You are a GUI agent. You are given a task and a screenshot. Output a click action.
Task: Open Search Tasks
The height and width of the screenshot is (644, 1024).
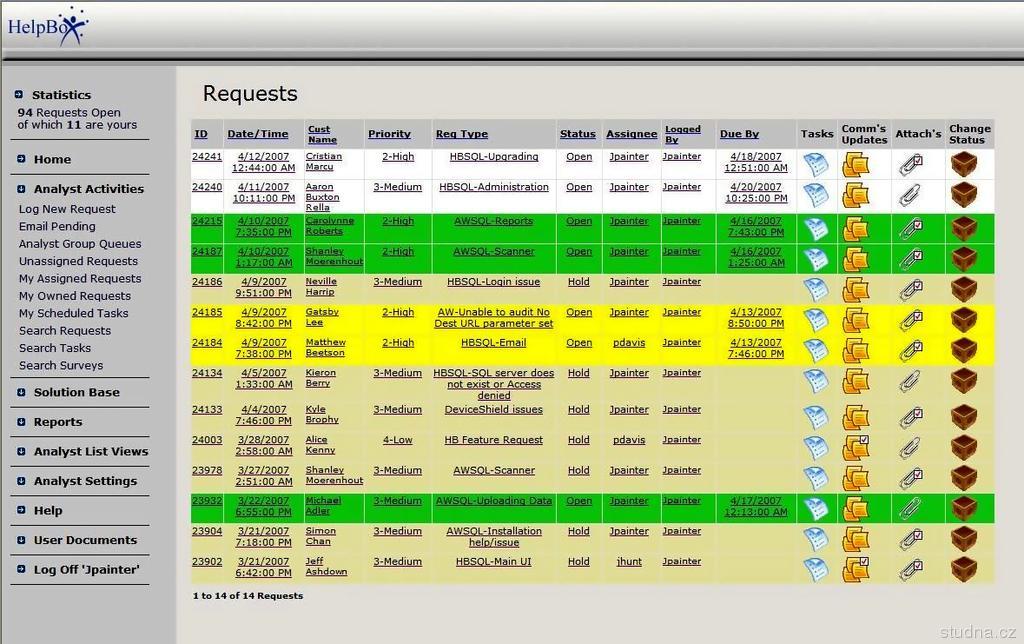pyautogui.click(x=55, y=348)
